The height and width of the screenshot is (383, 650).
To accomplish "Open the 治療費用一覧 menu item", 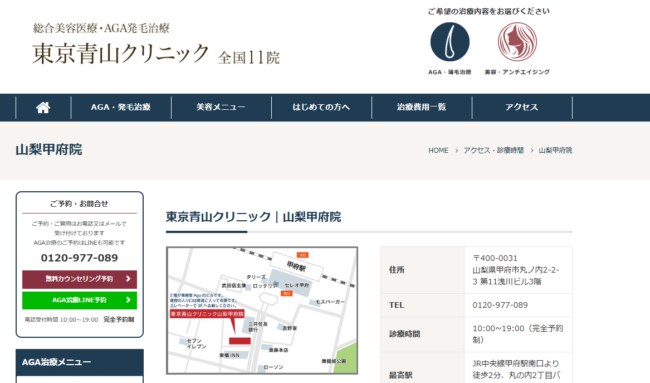I will coord(422,107).
